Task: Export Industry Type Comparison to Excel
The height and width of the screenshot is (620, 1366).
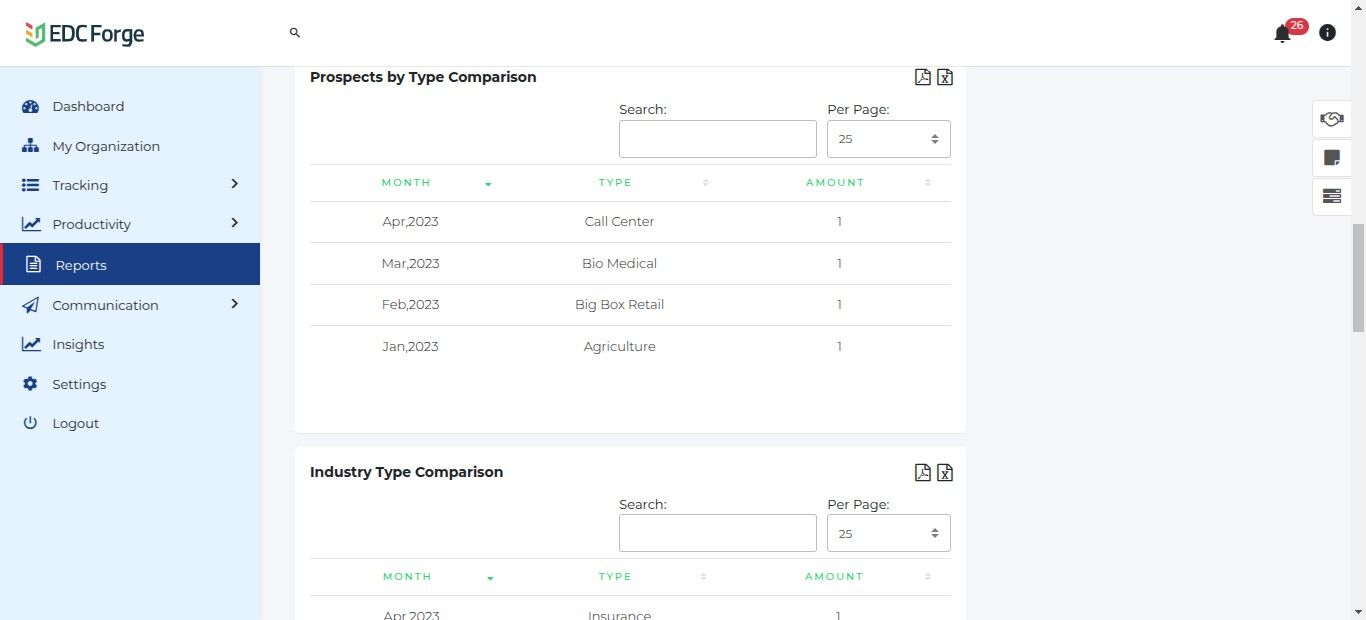Action: [945, 472]
